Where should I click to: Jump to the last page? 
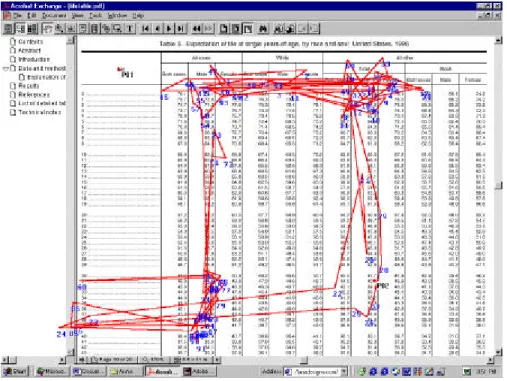[x=181, y=29]
